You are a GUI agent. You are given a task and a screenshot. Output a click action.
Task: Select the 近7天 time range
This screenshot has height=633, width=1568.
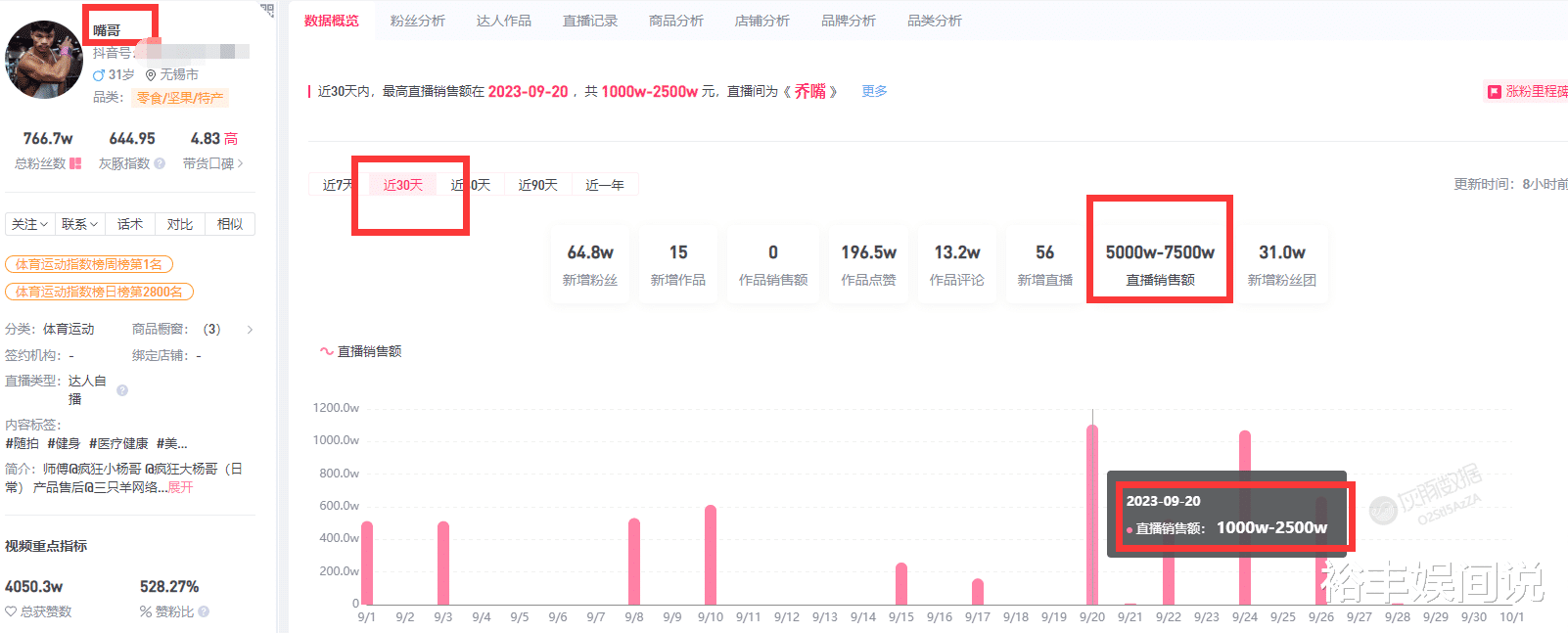point(339,185)
